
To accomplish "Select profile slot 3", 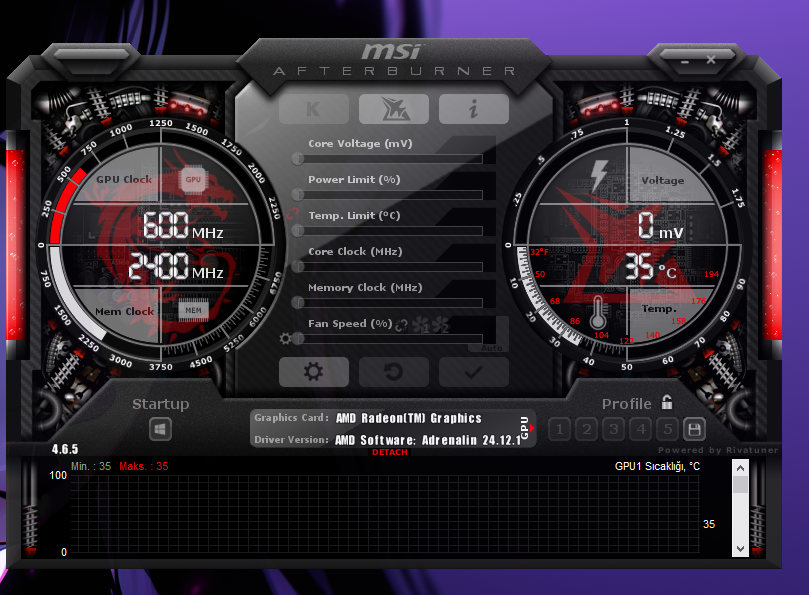I will click(614, 429).
